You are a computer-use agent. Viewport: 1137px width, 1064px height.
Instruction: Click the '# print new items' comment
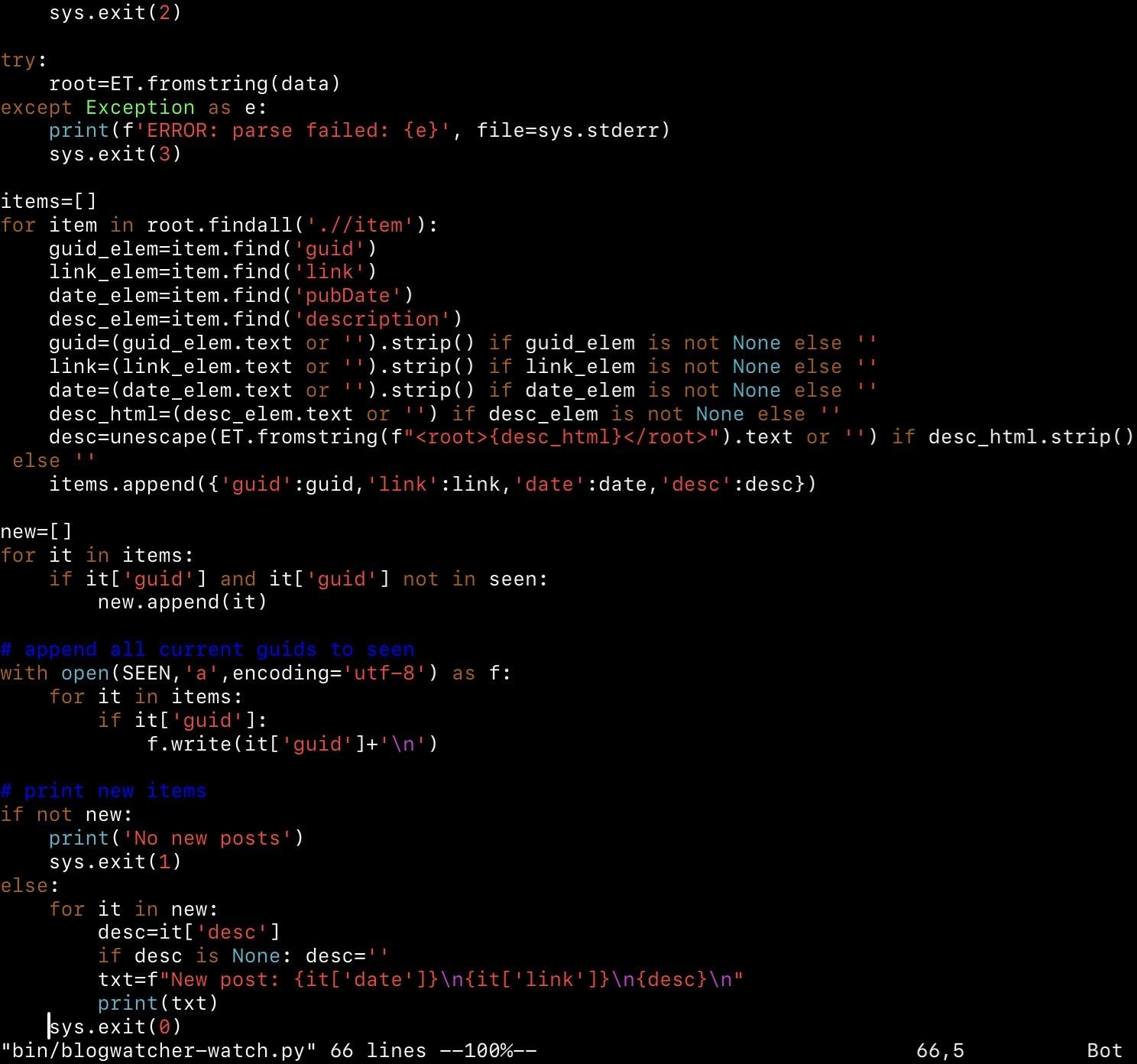pyautogui.click(x=103, y=791)
